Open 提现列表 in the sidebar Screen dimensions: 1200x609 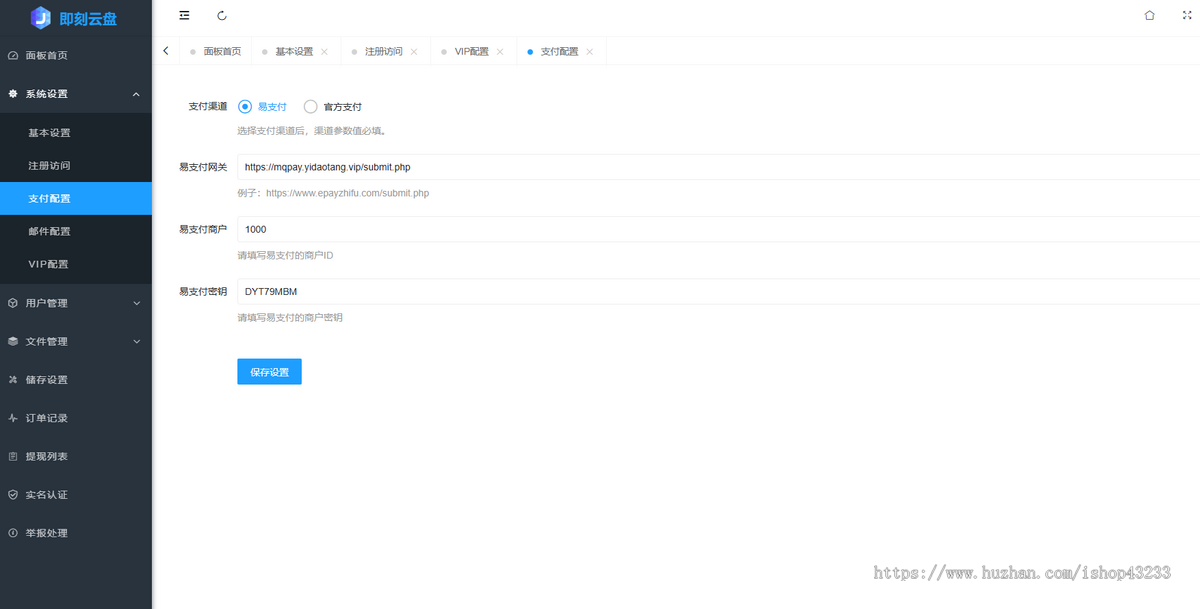click(x=76, y=456)
